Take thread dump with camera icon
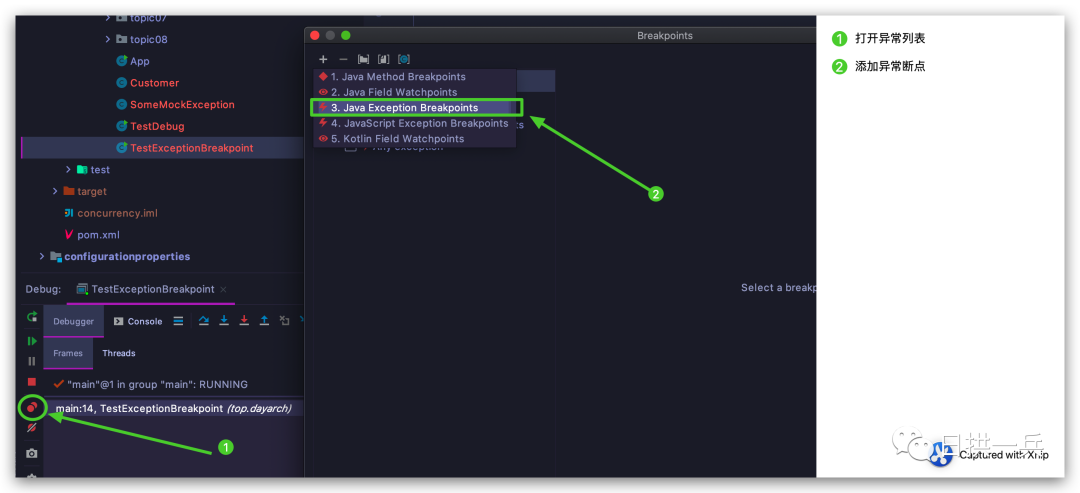 pos(32,453)
